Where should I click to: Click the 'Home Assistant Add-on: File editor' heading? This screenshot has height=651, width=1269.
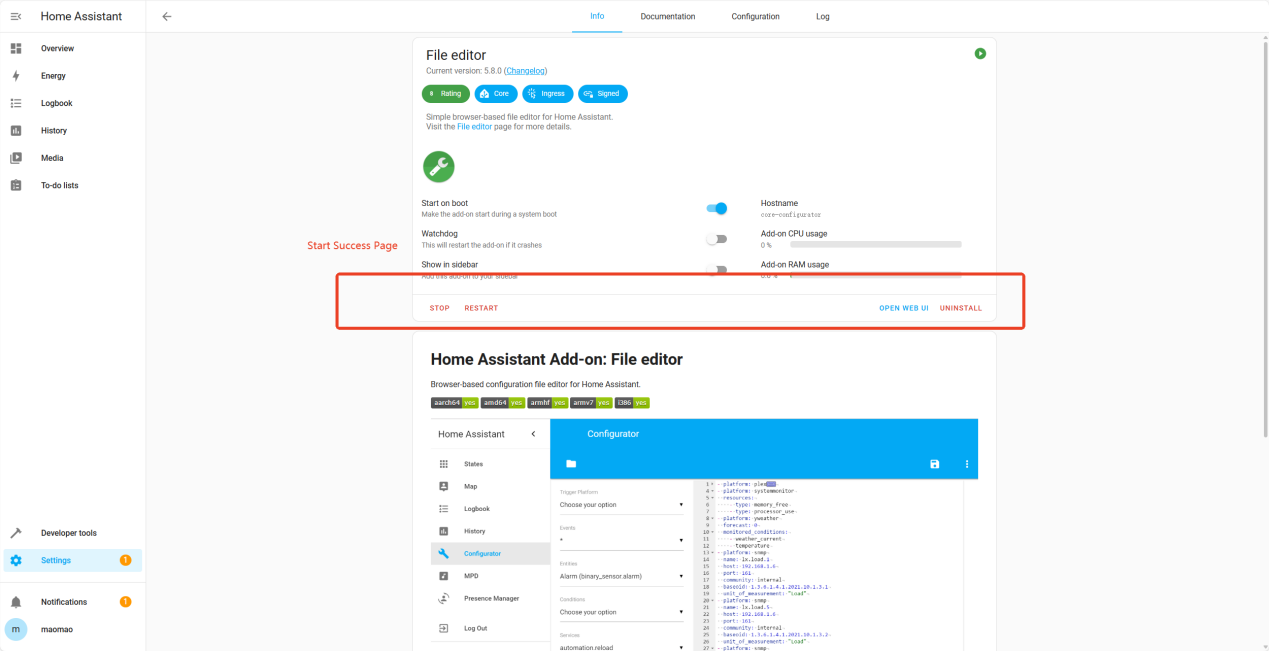click(557, 359)
